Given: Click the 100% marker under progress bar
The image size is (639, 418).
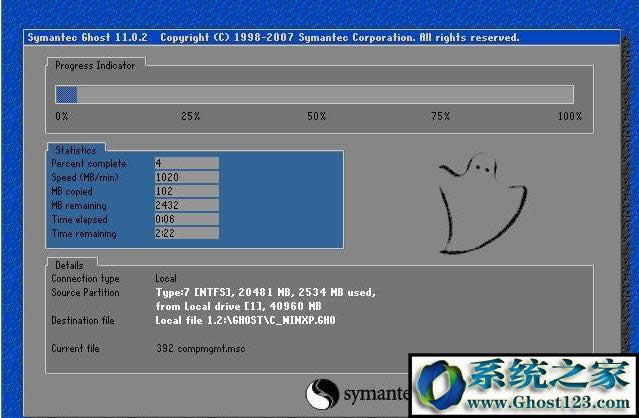Looking at the screenshot, I should (569, 117).
